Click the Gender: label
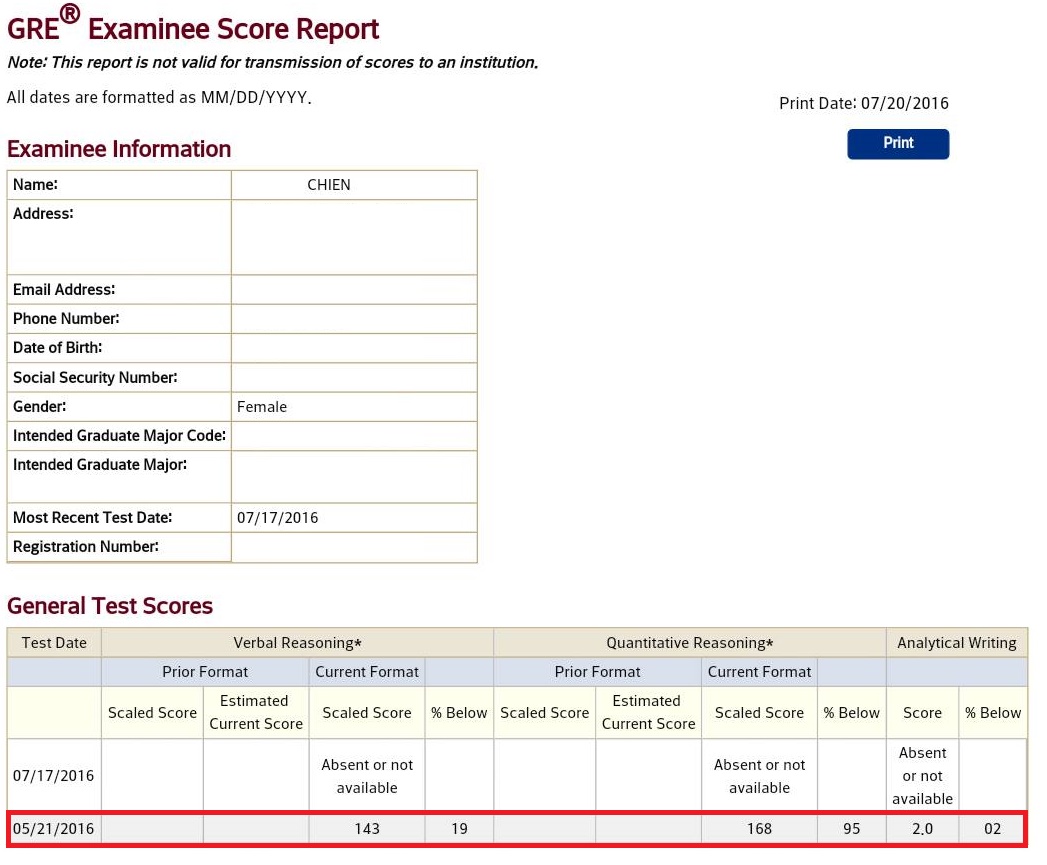This screenshot has height=865, width=1047. pyautogui.click(x=39, y=407)
